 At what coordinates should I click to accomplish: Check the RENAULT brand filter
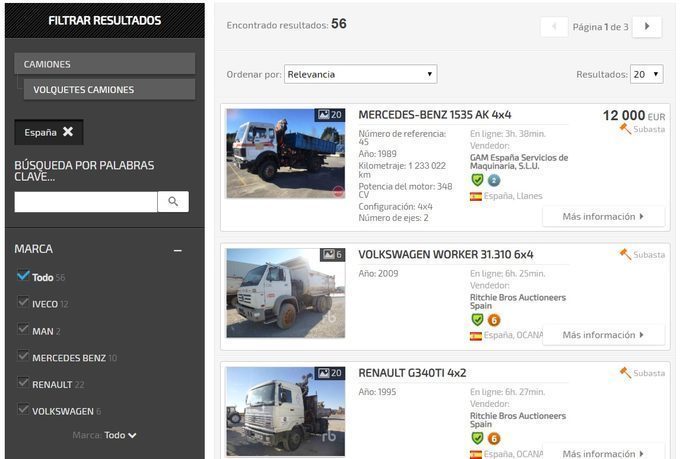coord(23,383)
